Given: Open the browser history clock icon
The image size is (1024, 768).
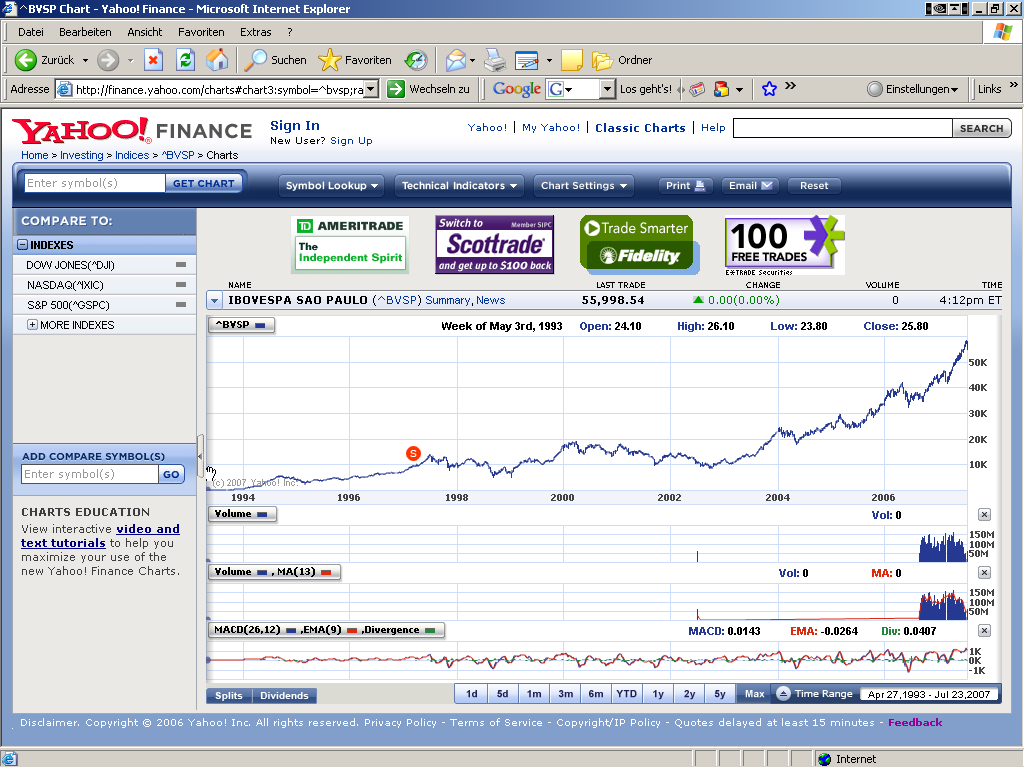Looking at the screenshot, I should (415, 60).
